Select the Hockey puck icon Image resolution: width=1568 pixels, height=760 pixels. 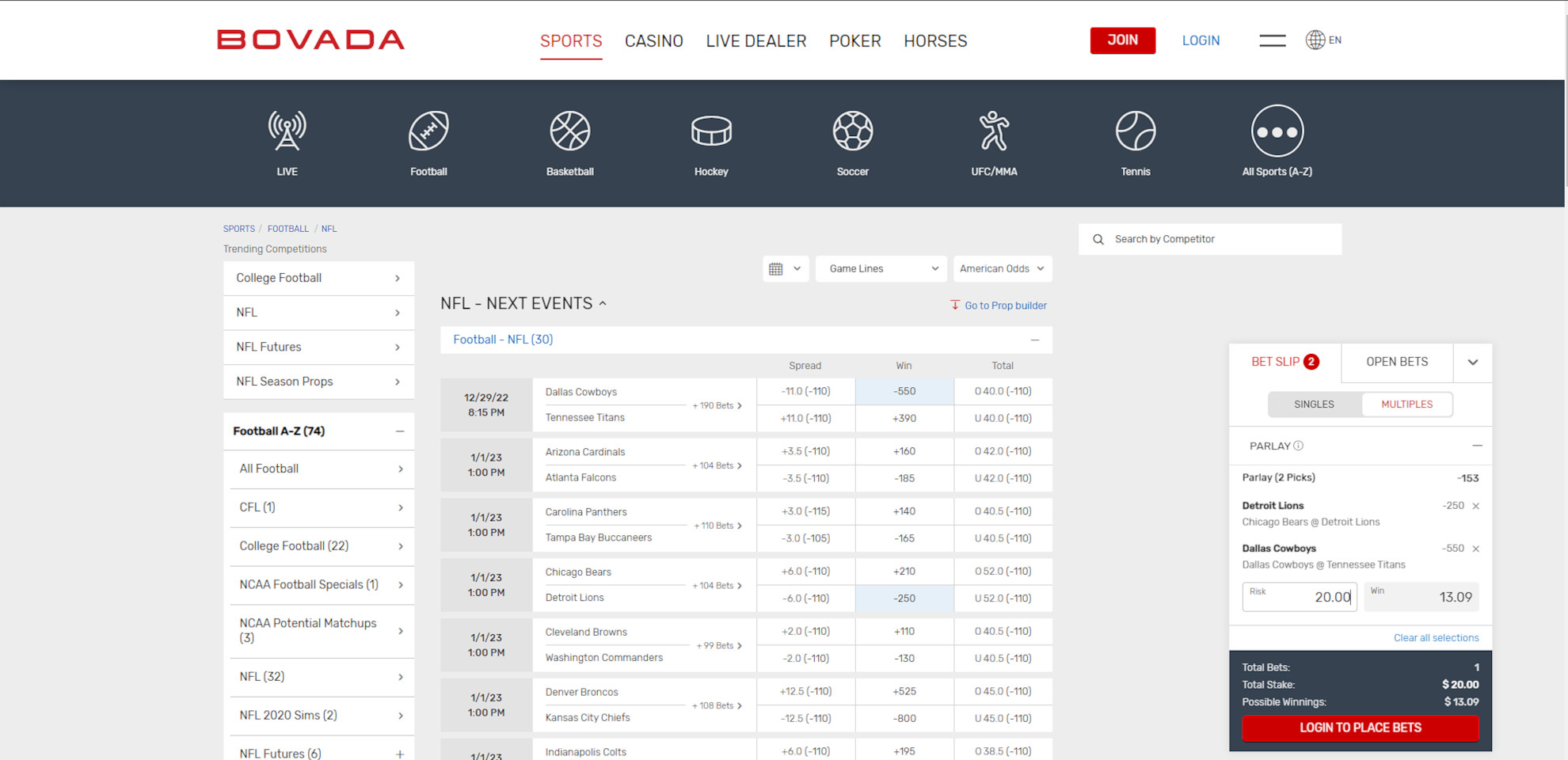[711, 131]
